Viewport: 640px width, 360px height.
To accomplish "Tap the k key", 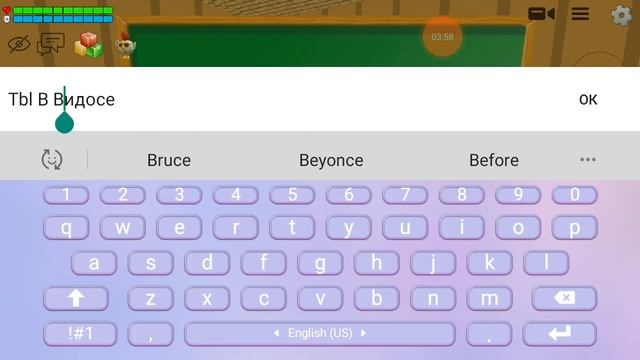I will (489, 263).
